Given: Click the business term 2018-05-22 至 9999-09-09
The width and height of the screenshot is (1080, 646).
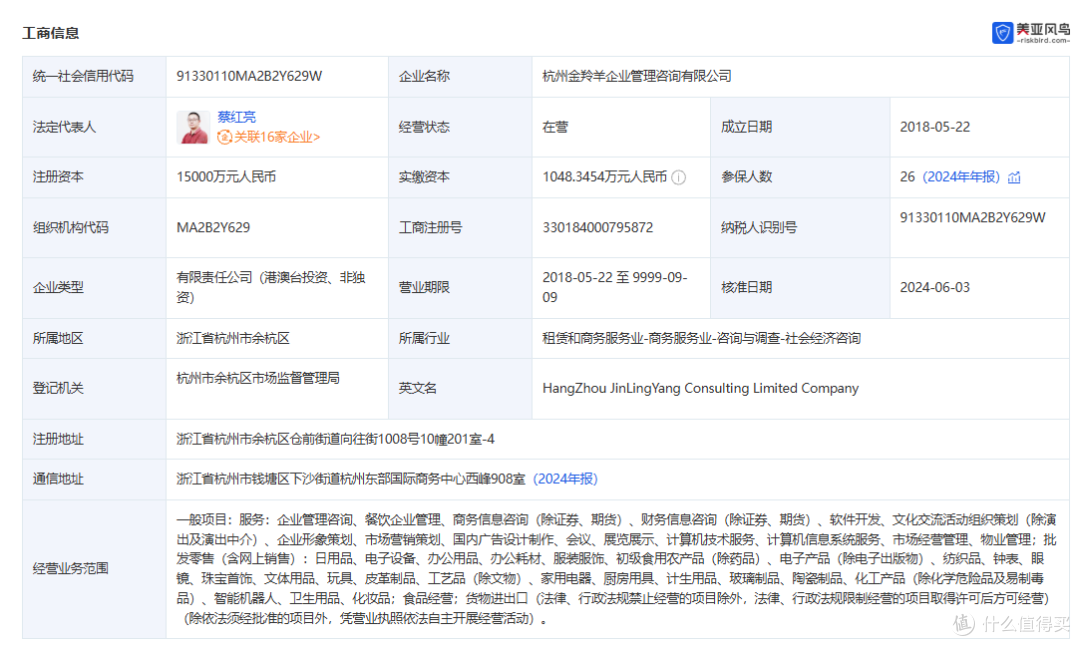Looking at the screenshot, I should pyautogui.click(x=614, y=287).
